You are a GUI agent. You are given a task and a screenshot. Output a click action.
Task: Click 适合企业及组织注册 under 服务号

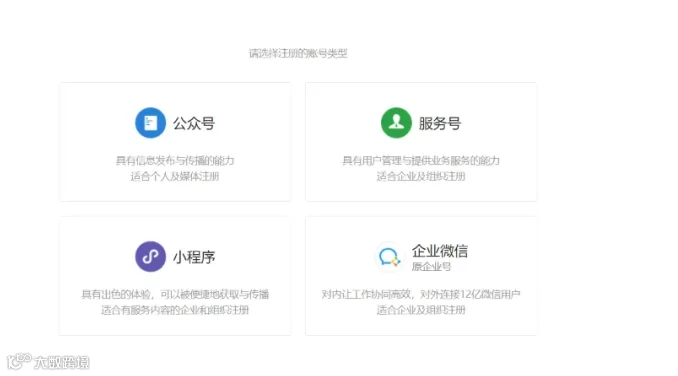[421, 176]
